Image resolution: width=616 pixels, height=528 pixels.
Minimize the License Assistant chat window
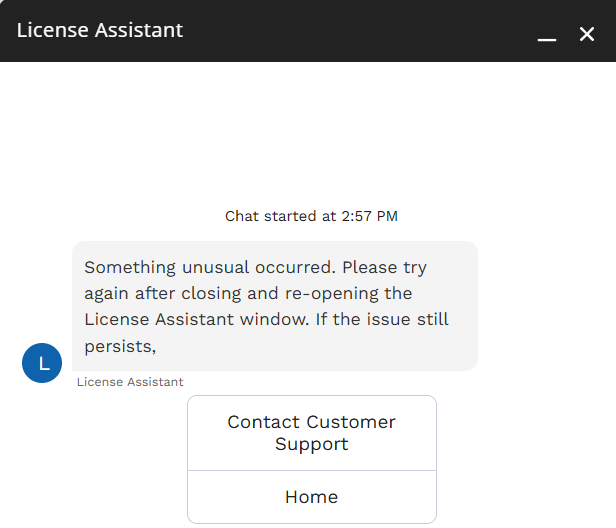tap(546, 35)
